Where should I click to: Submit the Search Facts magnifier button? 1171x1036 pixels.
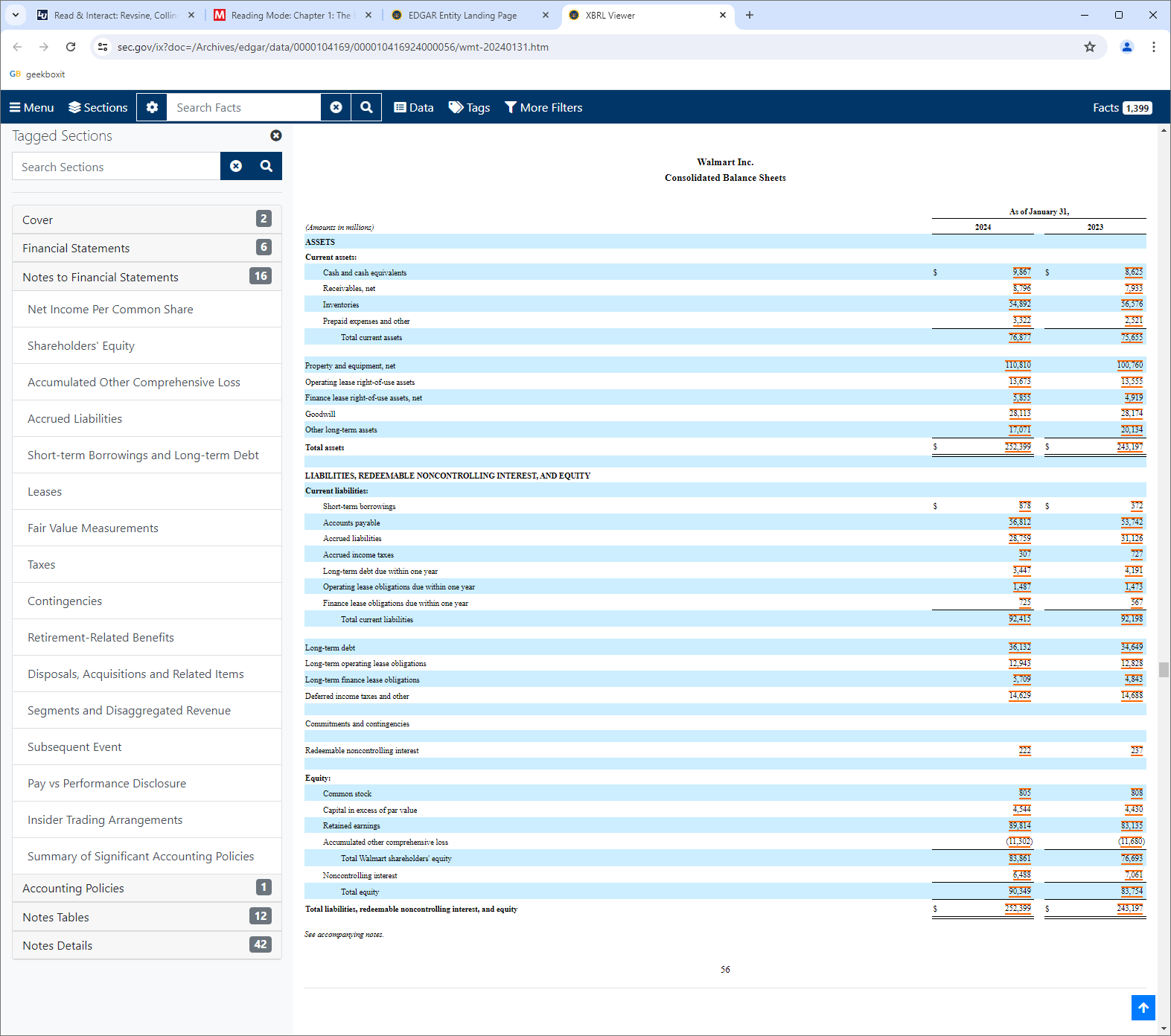click(x=366, y=107)
